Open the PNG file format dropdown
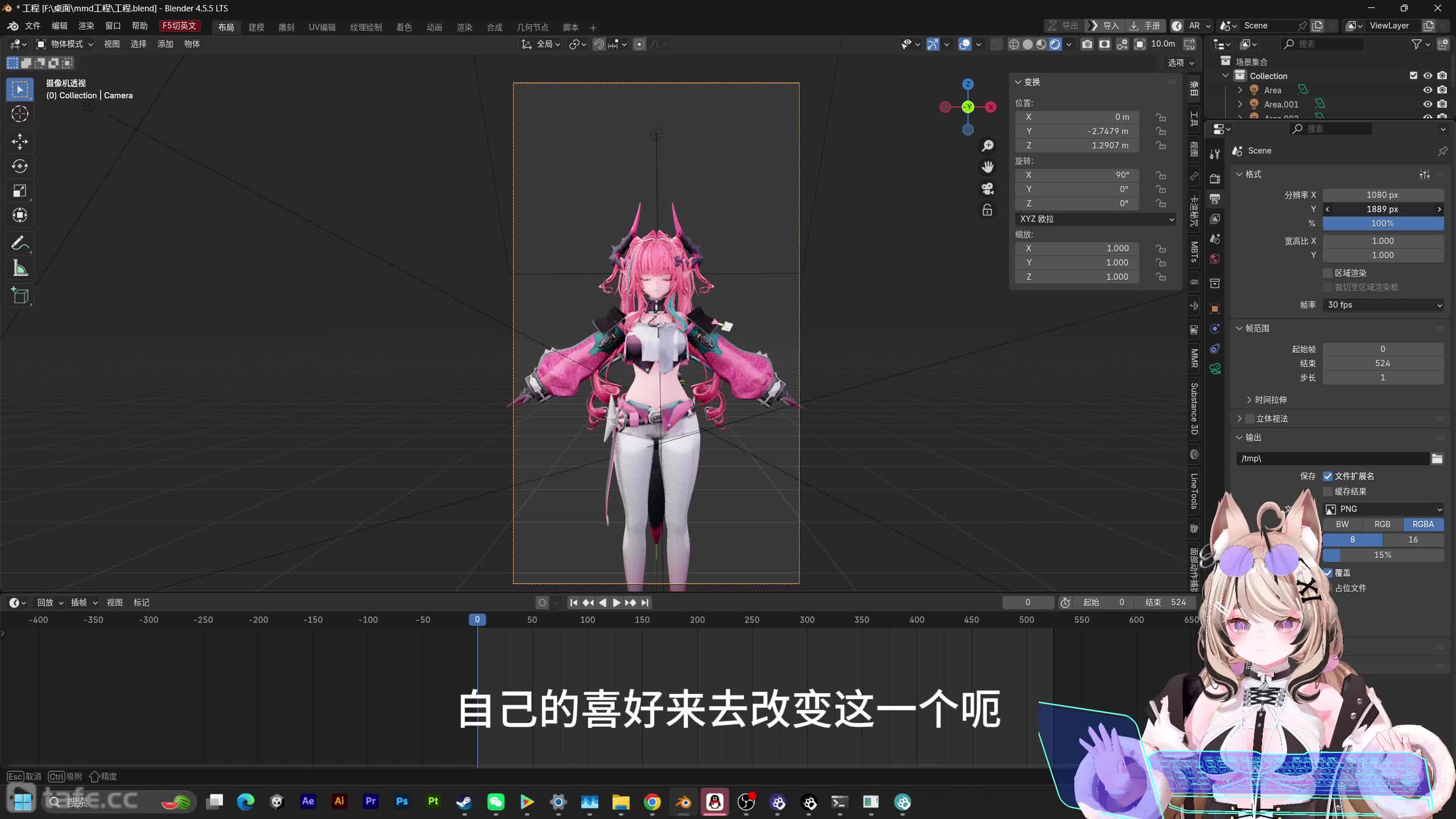The image size is (1456, 819). [x=1383, y=509]
